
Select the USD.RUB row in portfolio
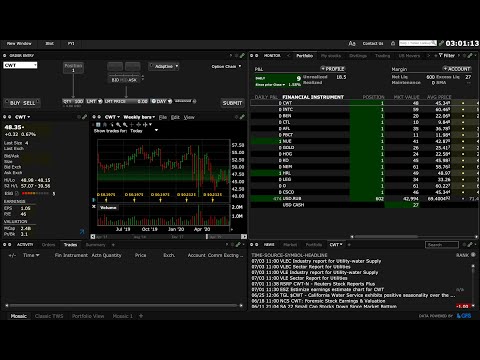tap(364, 198)
